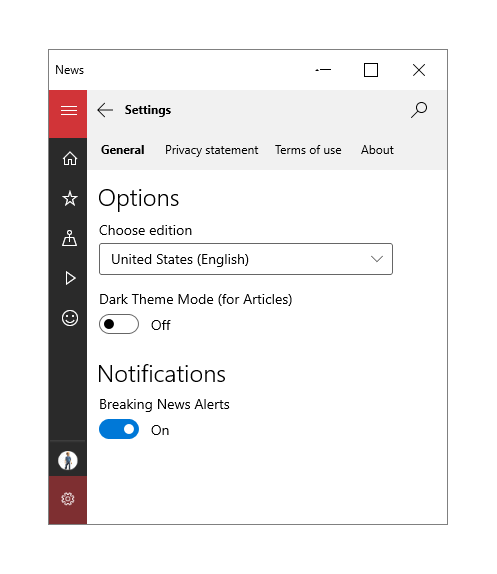
Task: Open the Videos play icon
Action: pos(70,278)
